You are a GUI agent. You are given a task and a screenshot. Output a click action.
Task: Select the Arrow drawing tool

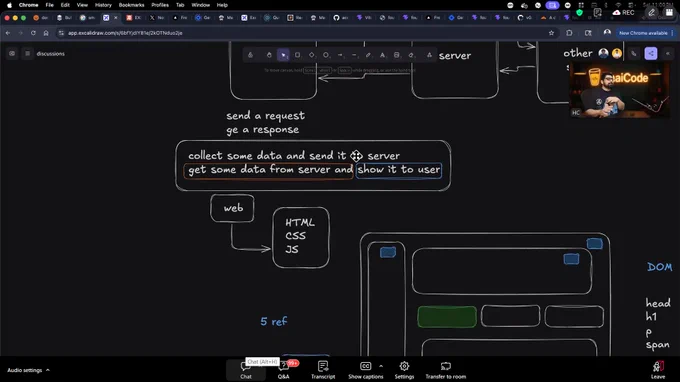(340, 55)
